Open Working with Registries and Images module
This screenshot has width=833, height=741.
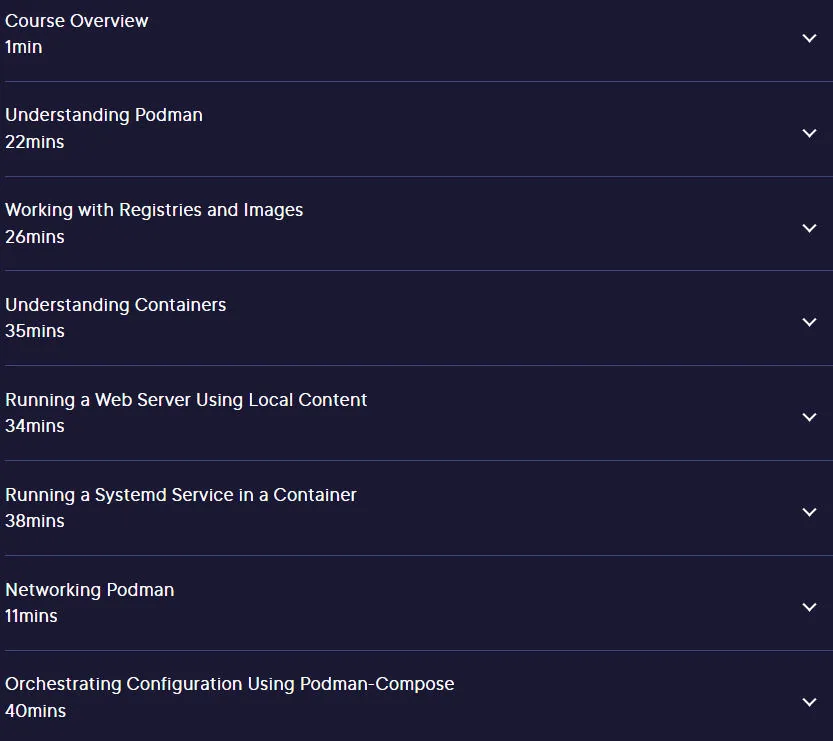[x=154, y=210]
